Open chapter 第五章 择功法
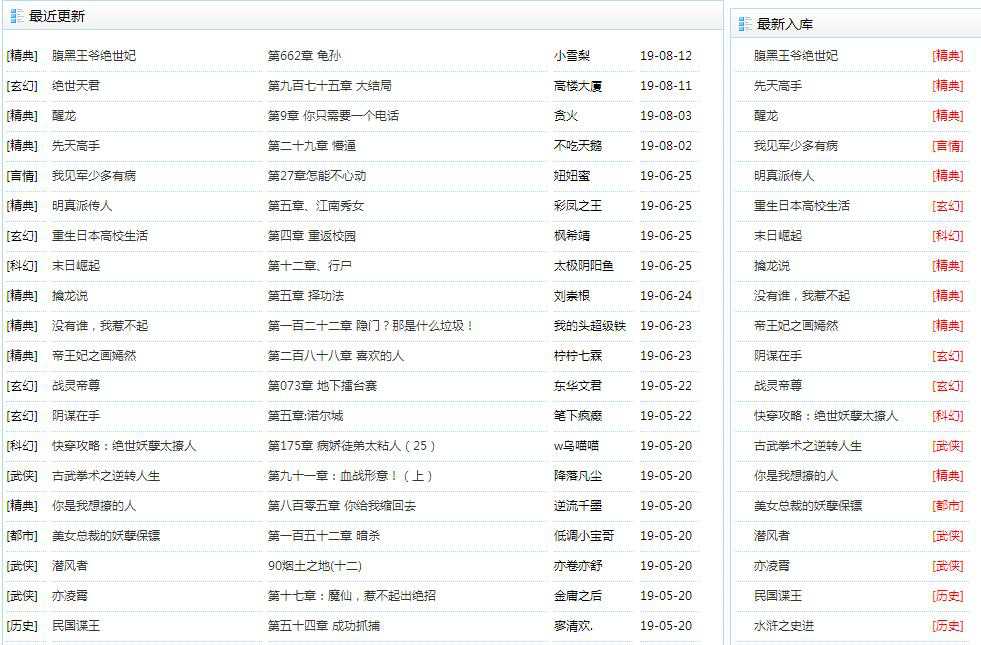This screenshot has height=645, width=981. (305, 296)
